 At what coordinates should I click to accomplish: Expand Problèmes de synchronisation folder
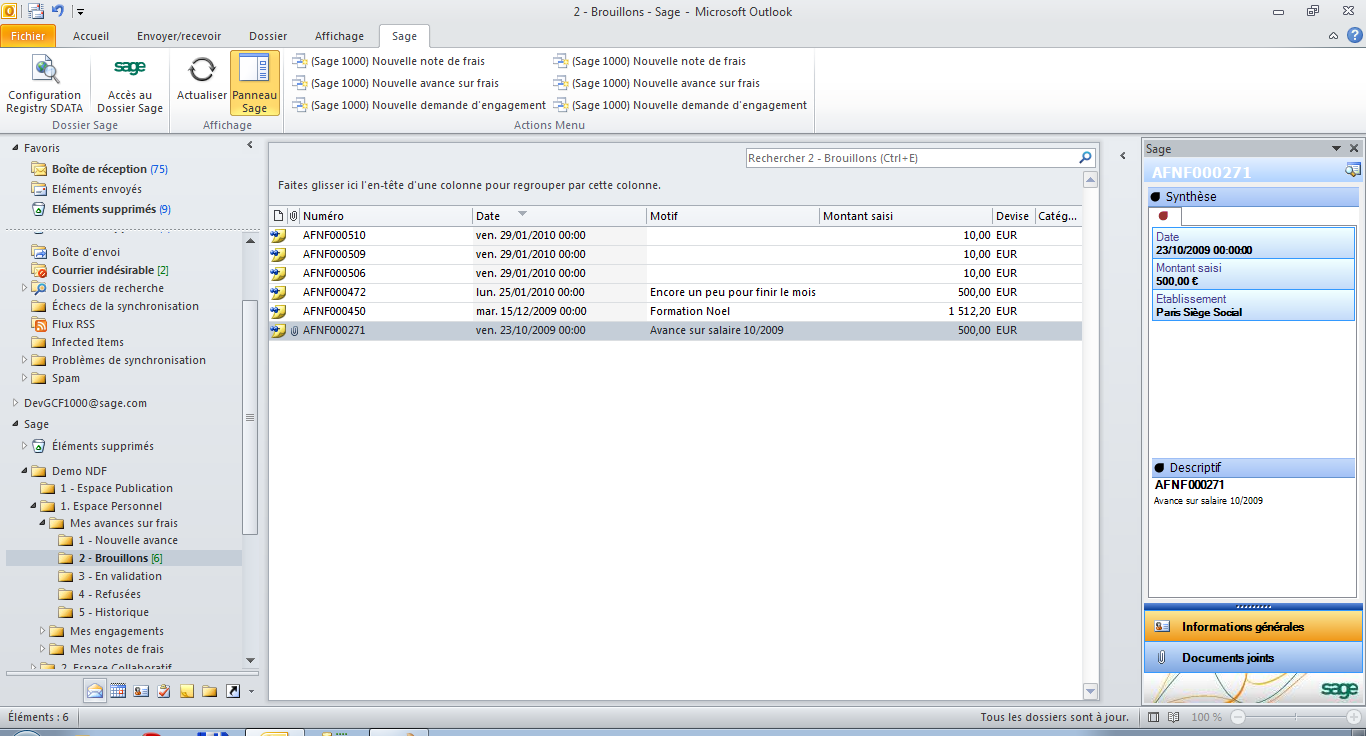pyautogui.click(x=25, y=360)
